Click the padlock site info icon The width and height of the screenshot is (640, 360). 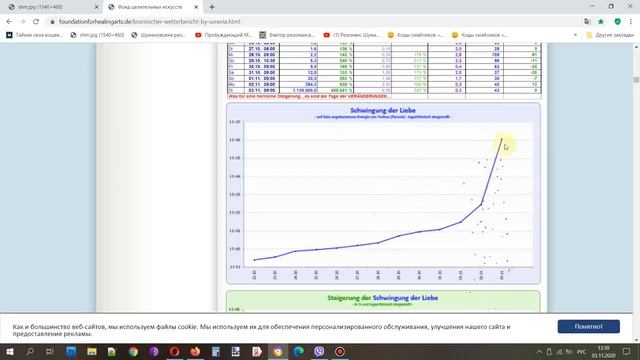tap(52, 22)
